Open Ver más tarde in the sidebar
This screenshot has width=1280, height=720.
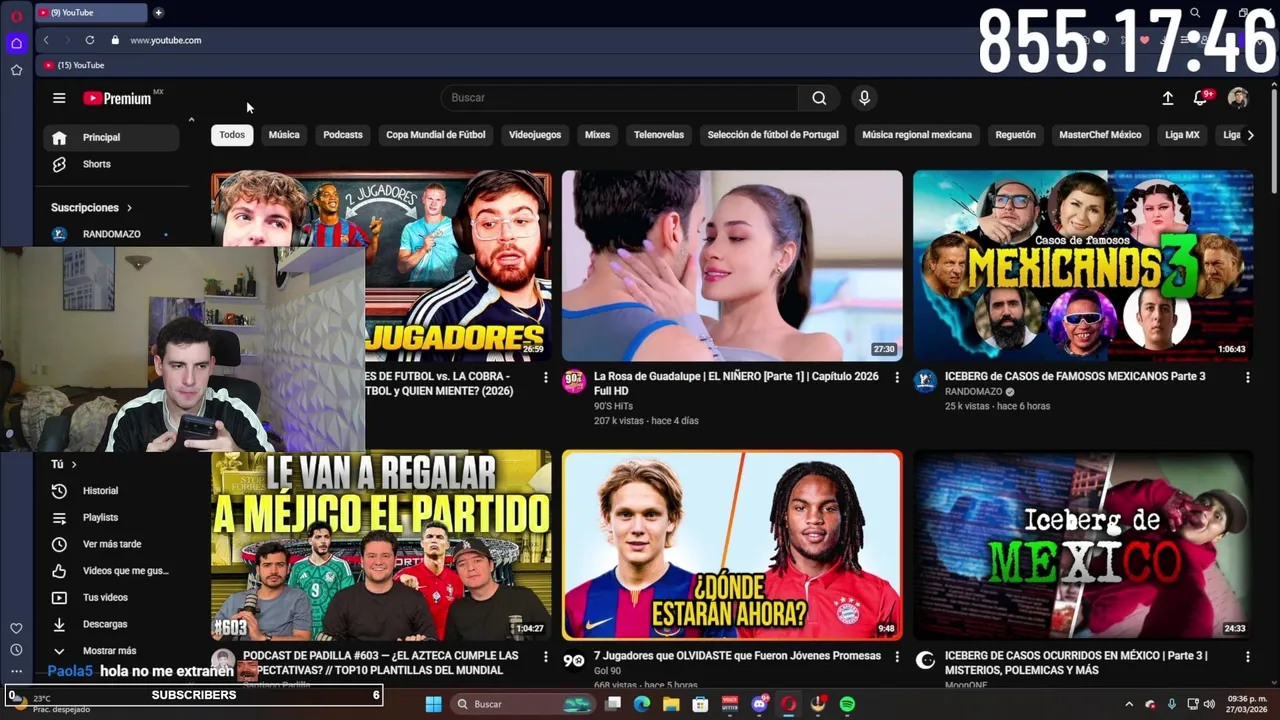111,544
